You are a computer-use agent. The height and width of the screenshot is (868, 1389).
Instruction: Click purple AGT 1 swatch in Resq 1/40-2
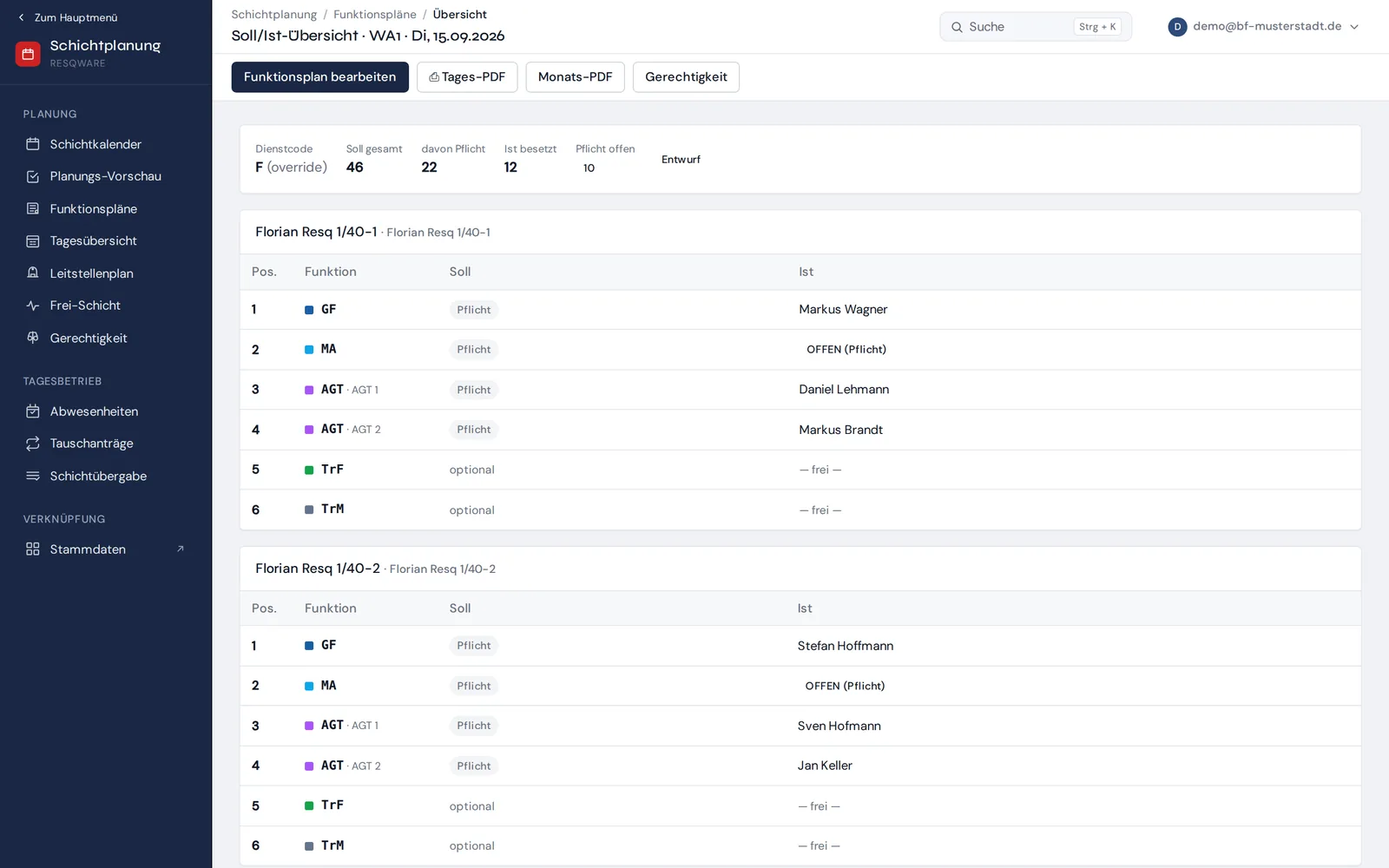[309, 726]
